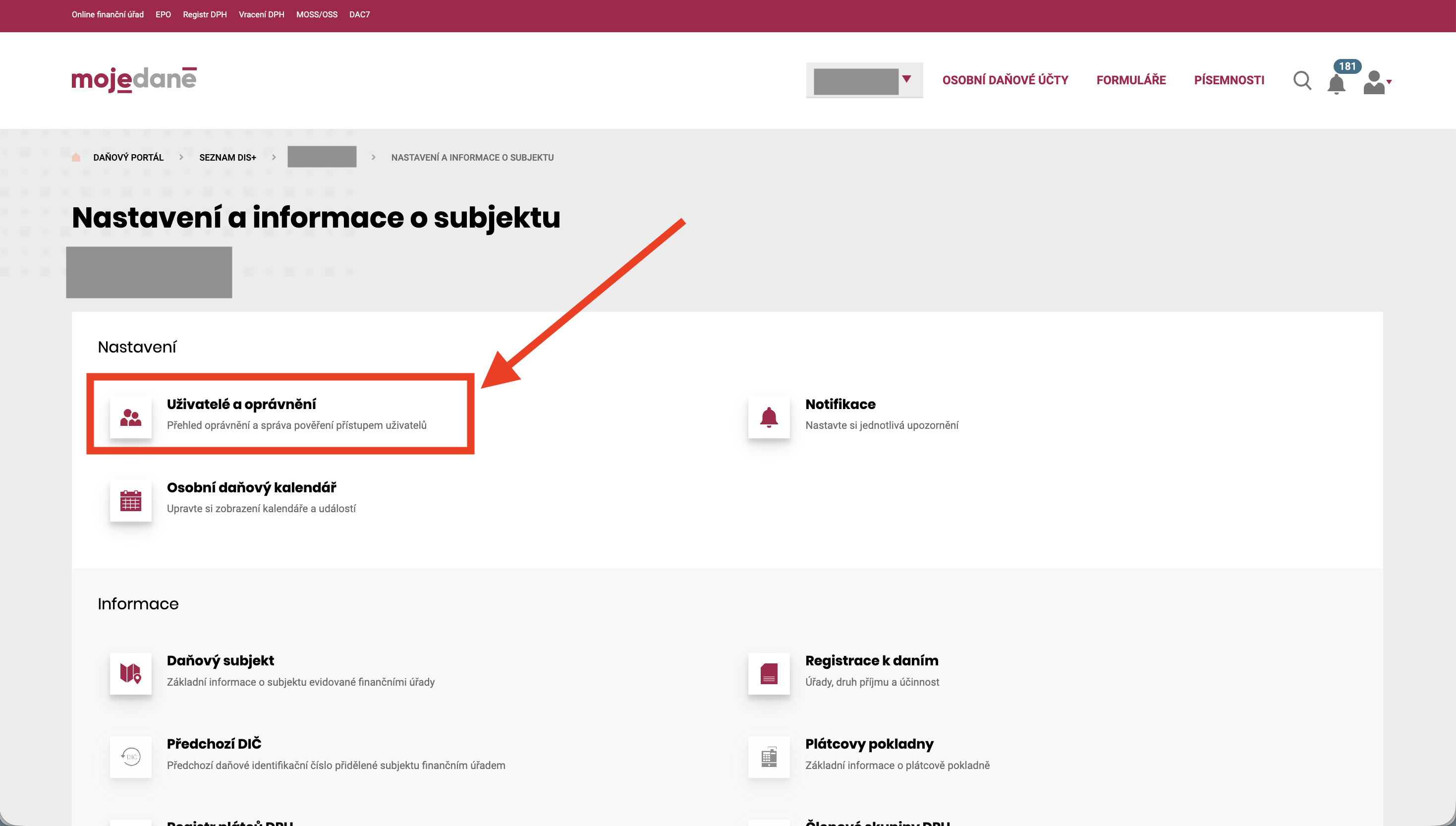This screenshot has height=826, width=1456.
Task: Click the Předchozí DIČ history icon
Action: [130, 757]
